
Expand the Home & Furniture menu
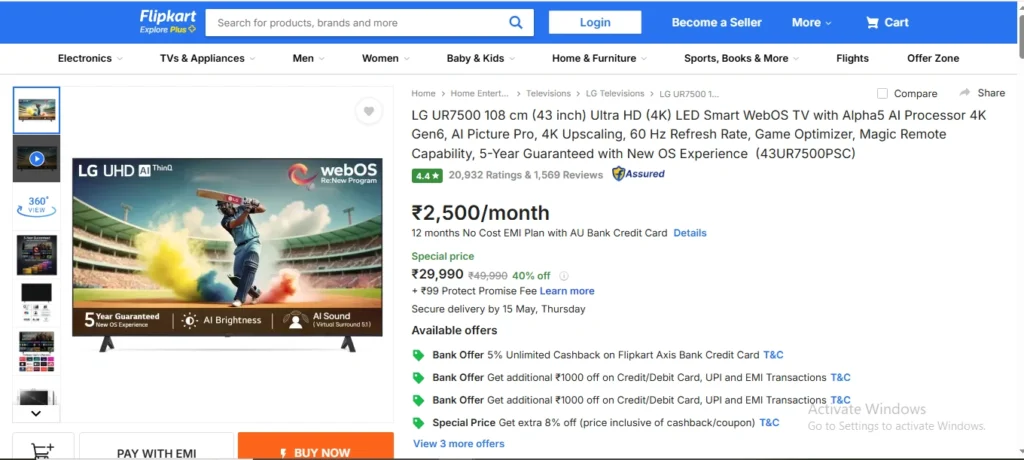click(x=600, y=58)
